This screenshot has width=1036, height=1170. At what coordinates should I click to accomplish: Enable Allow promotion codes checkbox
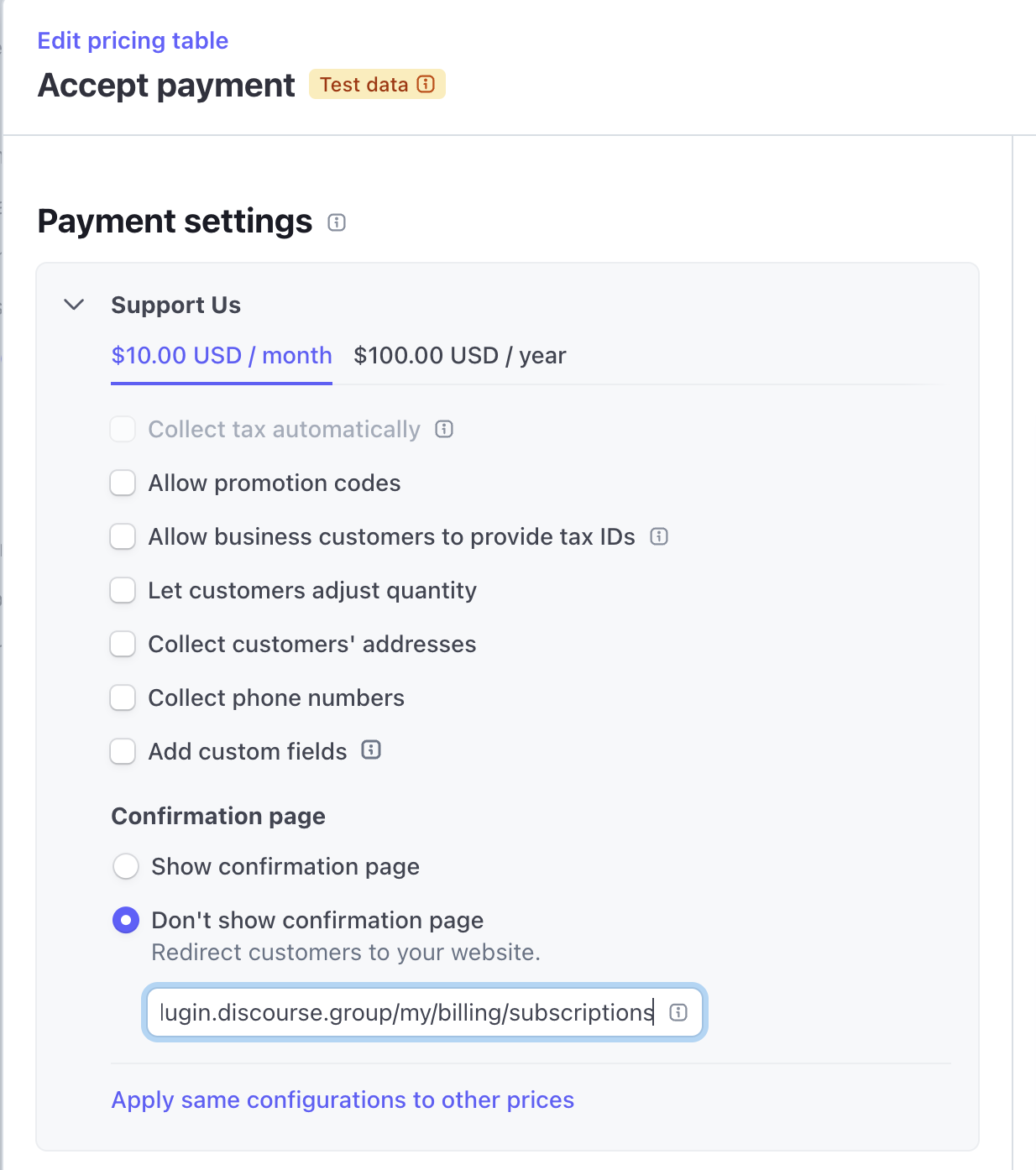coord(123,483)
